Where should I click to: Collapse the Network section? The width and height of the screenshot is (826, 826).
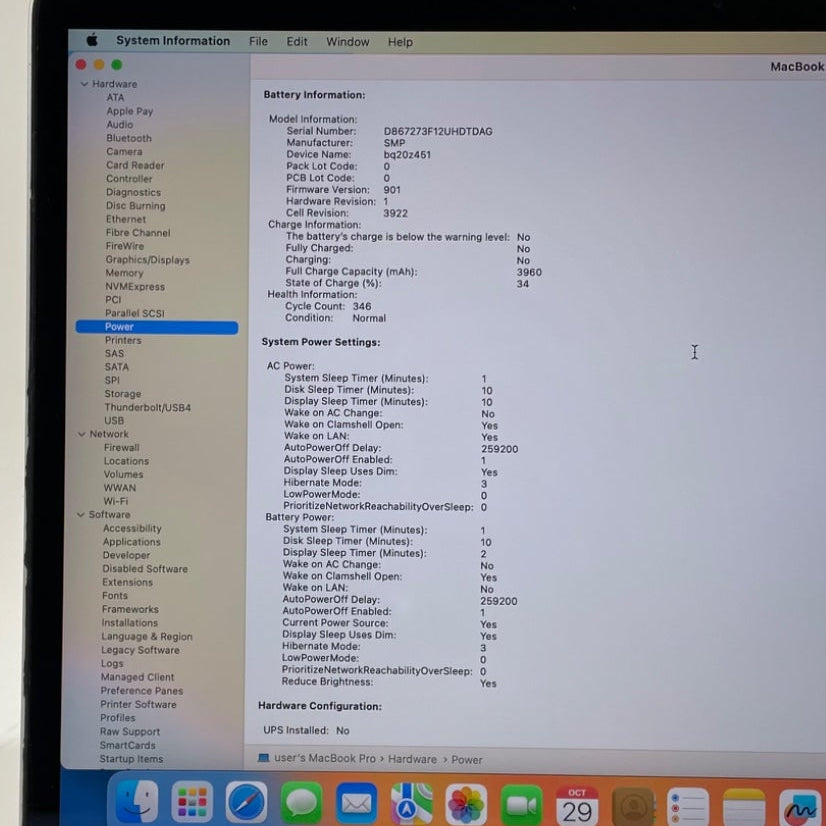pos(81,434)
